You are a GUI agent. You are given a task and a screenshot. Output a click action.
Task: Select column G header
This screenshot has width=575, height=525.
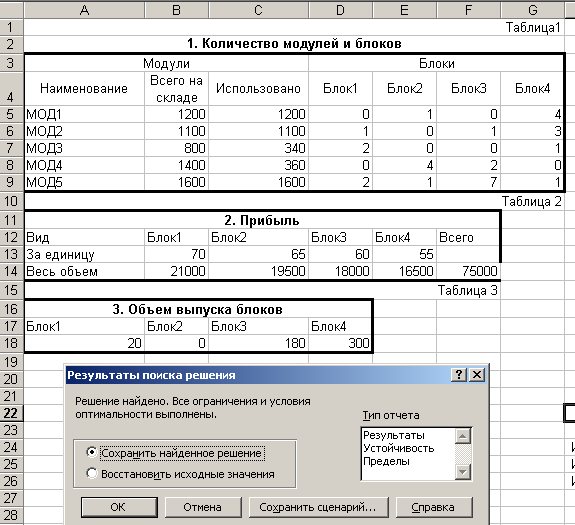click(532, 10)
